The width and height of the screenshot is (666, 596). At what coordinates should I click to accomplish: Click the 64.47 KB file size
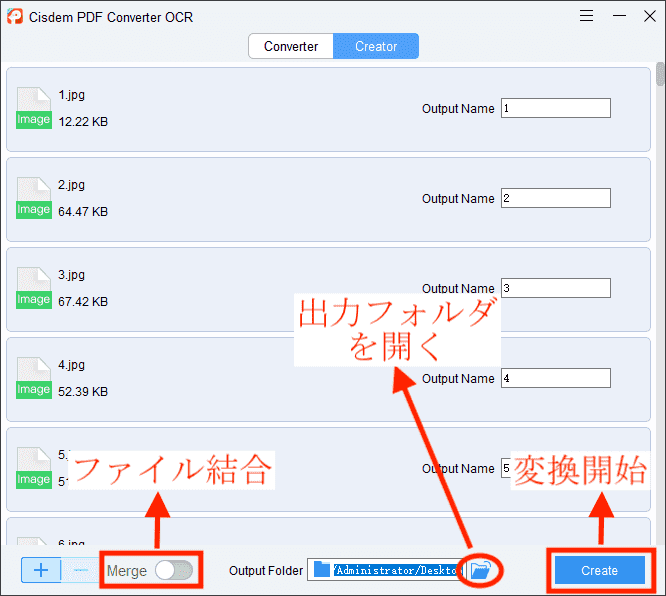tap(83, 212)
